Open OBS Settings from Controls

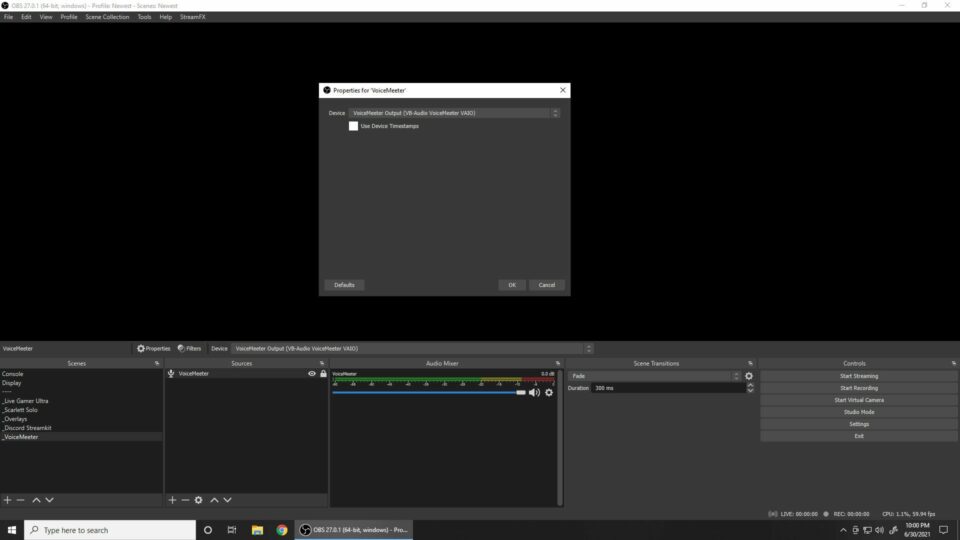pyautogui.click(x=859, y=424)
